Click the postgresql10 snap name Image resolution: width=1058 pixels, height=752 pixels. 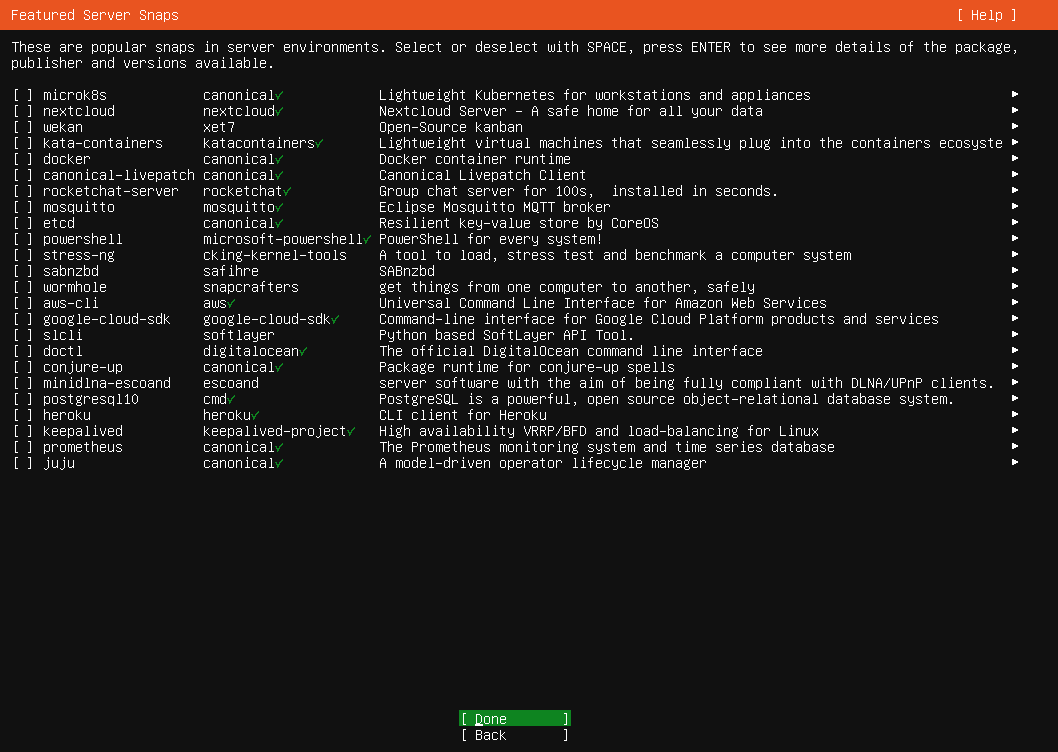point(90,399)
